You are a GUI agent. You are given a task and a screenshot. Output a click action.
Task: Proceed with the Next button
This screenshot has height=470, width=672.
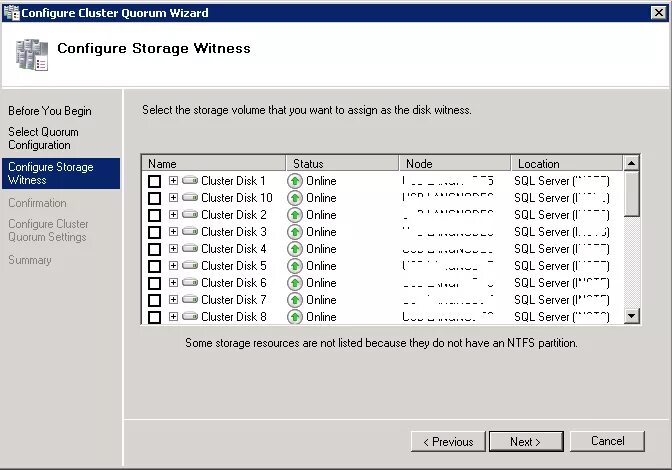[526, 441]
